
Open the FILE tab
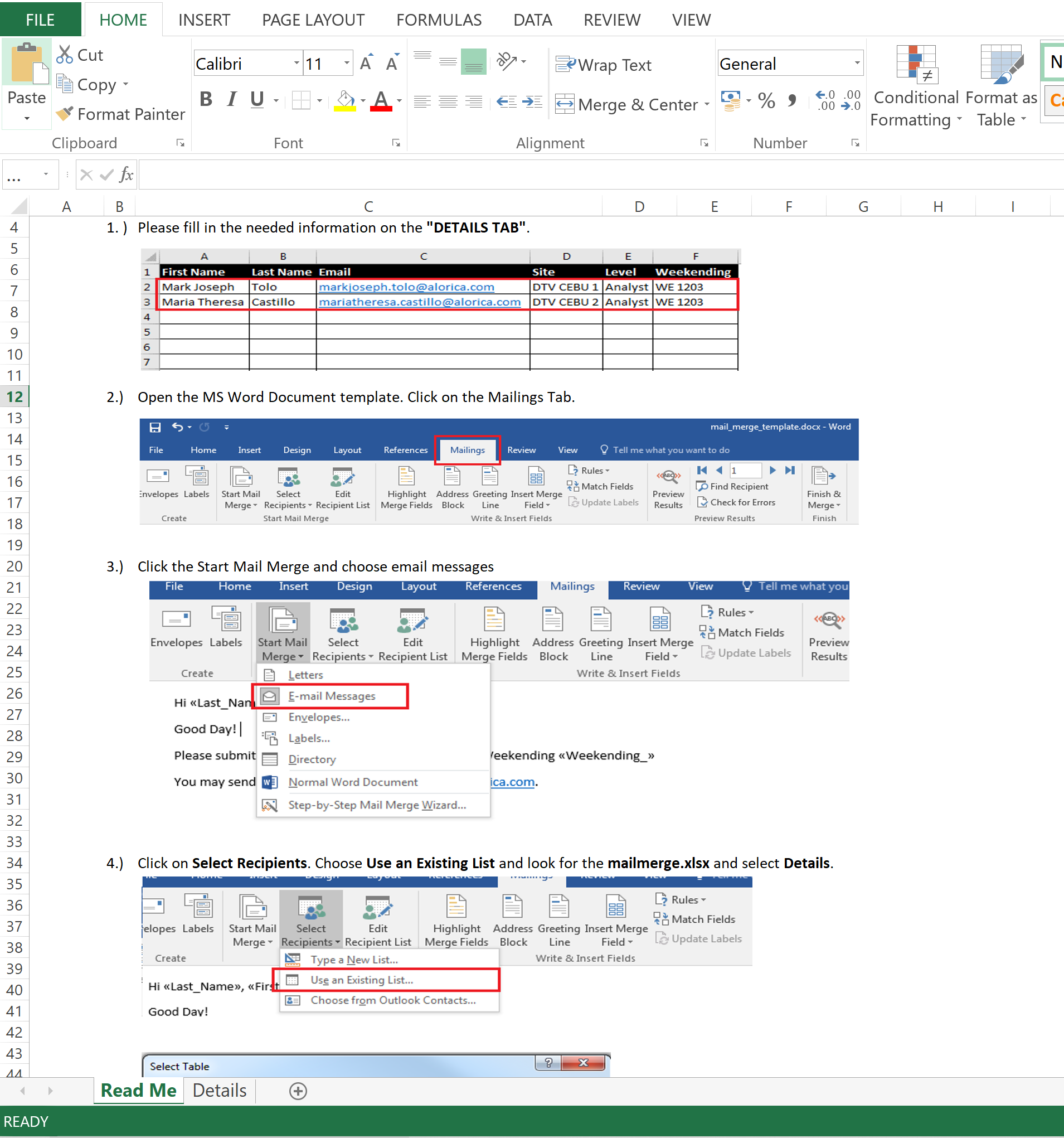click(x=40, y=20)
